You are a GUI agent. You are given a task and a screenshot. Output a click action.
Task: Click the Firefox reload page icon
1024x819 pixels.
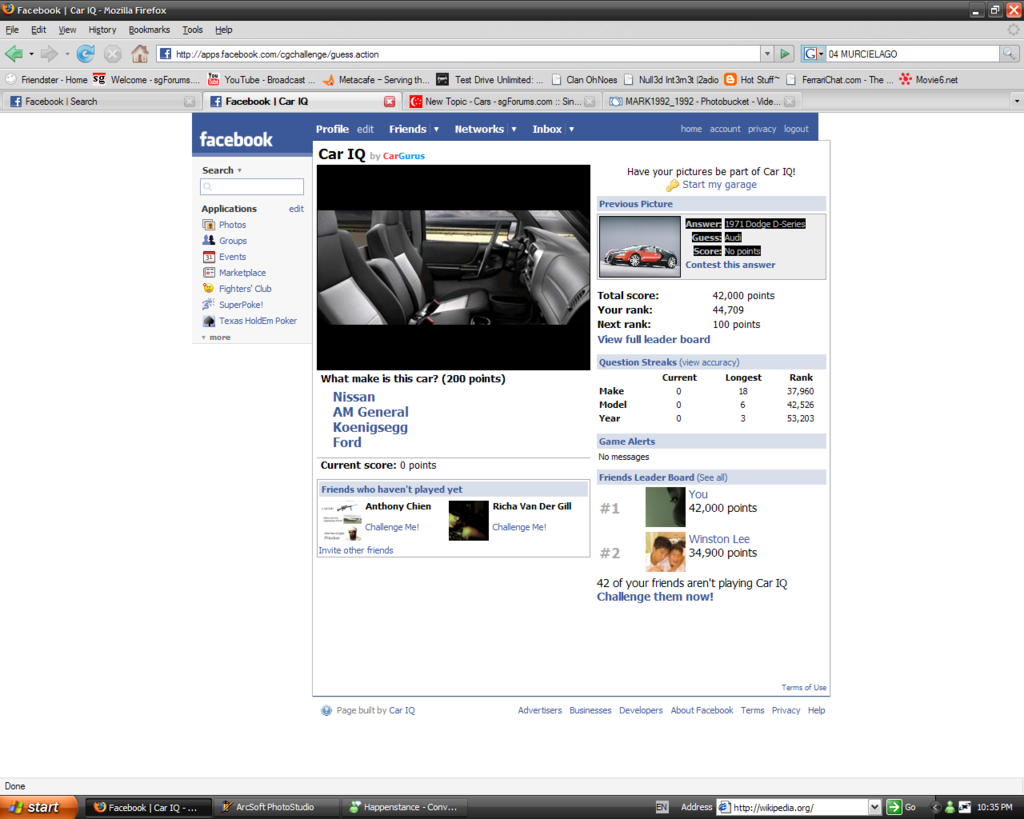[86, 54]
